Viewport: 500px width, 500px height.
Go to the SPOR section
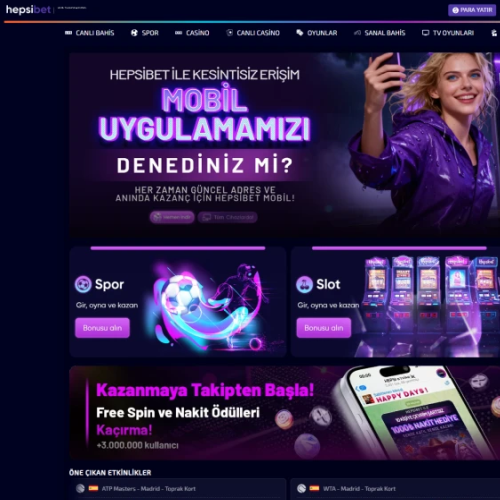145,33
